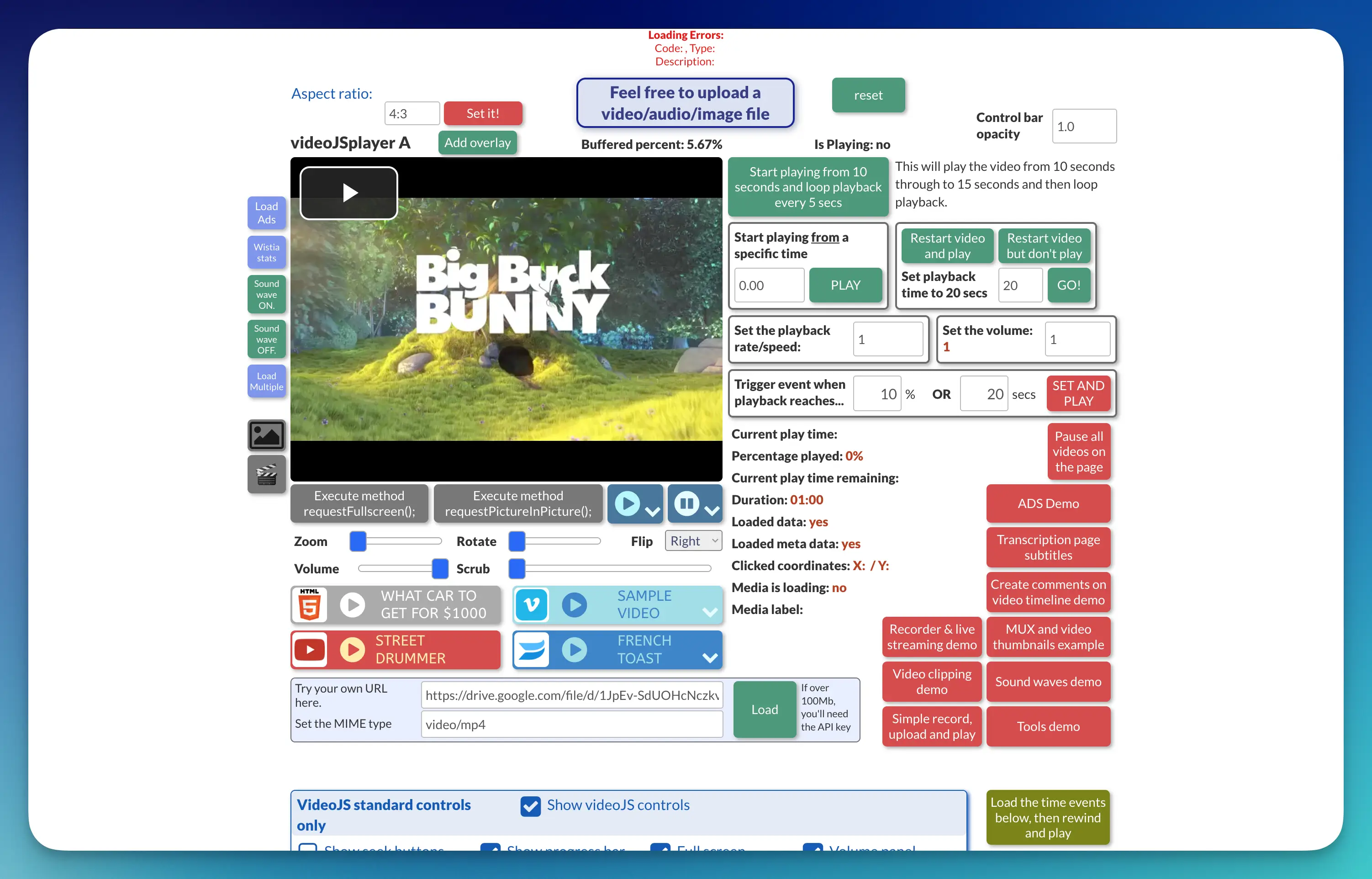Click the green Load URL button

(765, 710)
